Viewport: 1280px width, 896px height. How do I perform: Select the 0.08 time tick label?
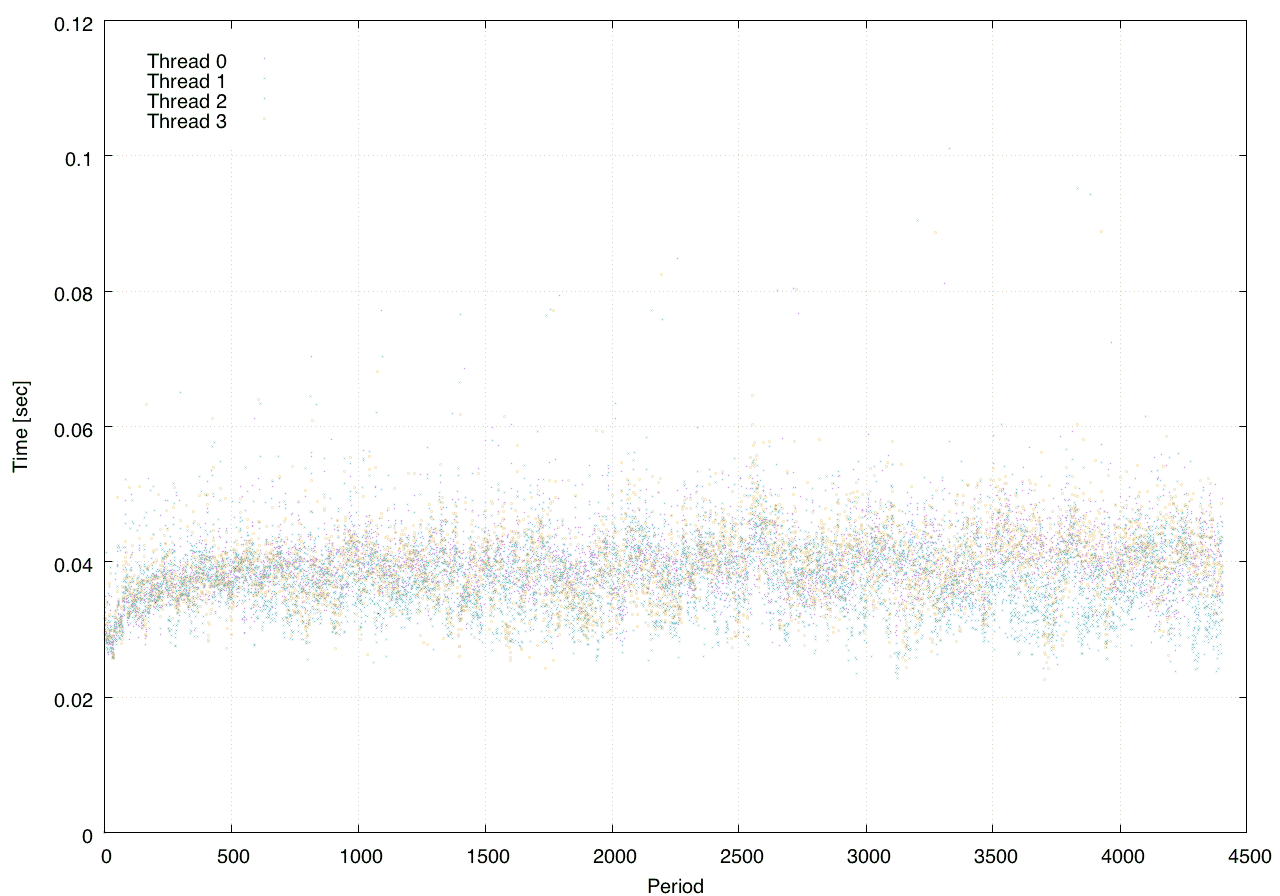click(x=73, y=292)
